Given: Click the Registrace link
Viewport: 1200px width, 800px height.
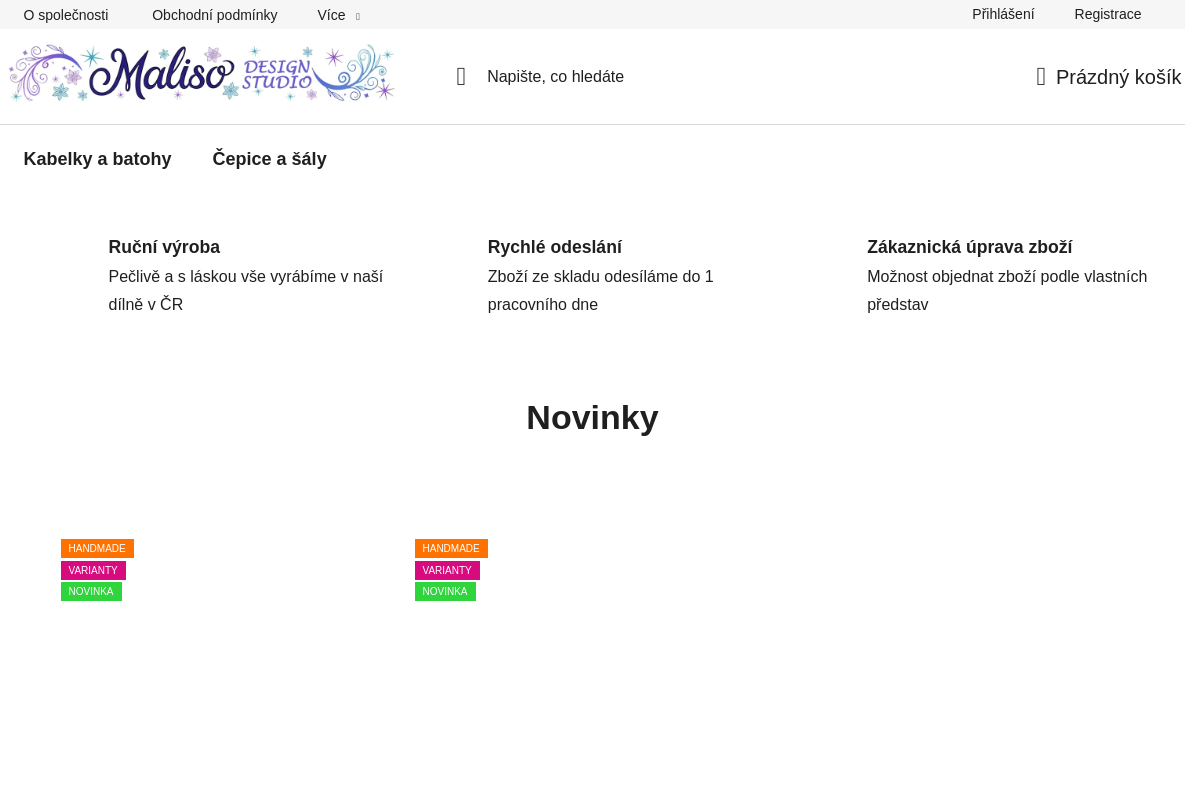Looking at the screenshot, I should [1108, 14].
